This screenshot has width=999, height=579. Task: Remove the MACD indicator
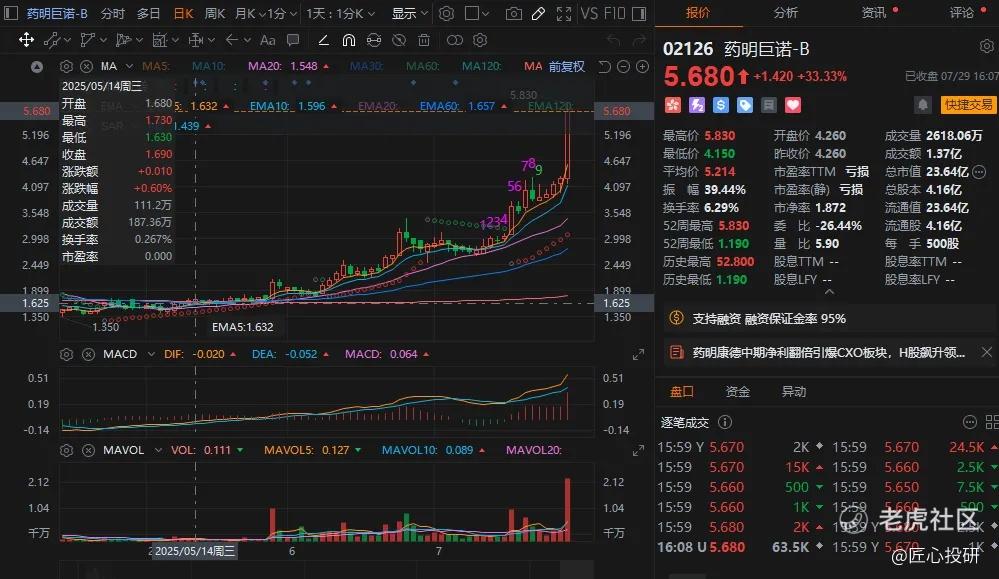point(89,354)
